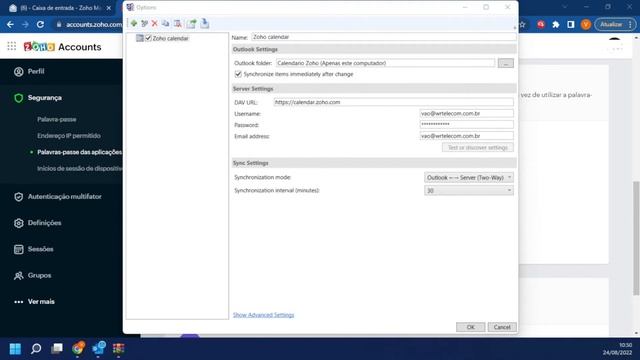Toggle the Zoho calendar profile checkbox
The width and height of the screenshot is (640, 360).
[x=149, y=38]
